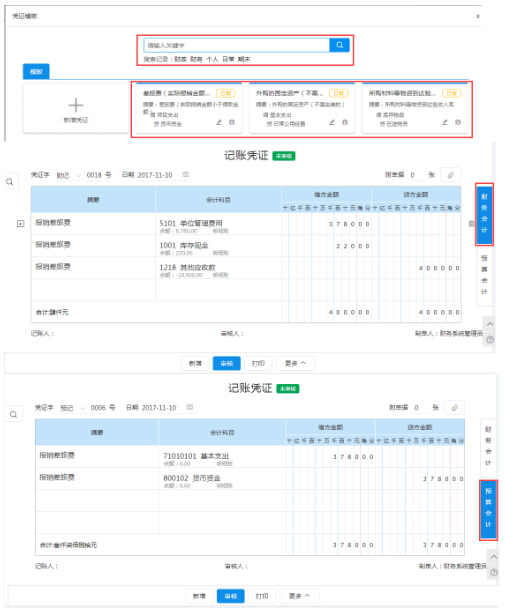Expand the 更多 menu under first voucher

pyautogui.click(x=295, y=363)
